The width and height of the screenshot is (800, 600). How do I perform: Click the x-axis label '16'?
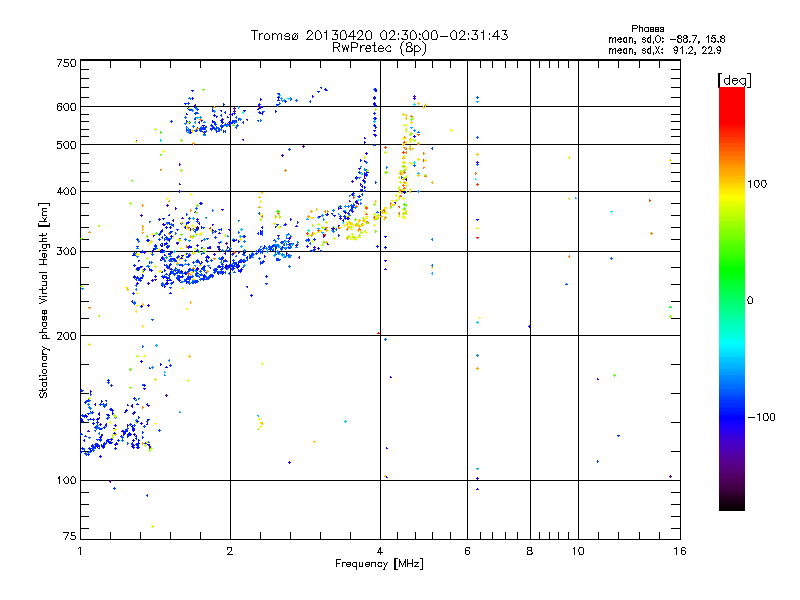pyautogui.click(x=680, y=551)
